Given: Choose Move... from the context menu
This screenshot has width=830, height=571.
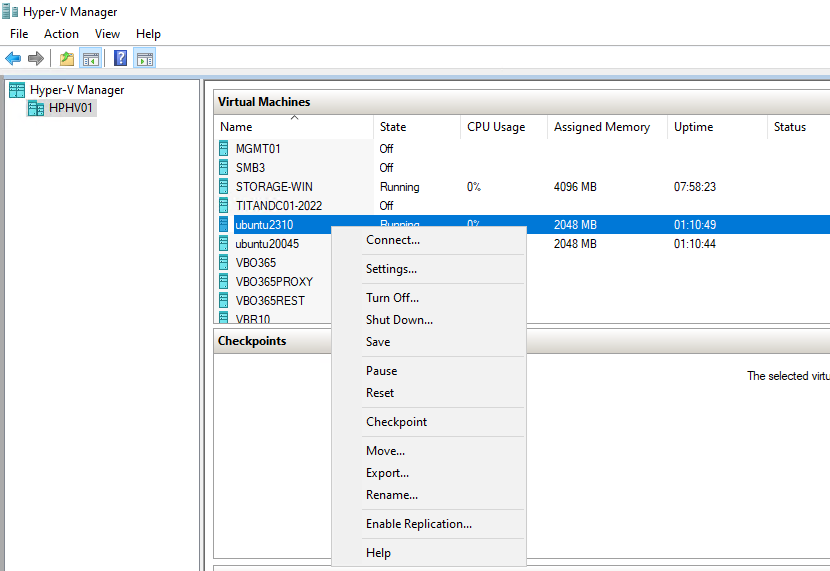Looking at the screenshot, I should (429, 451).
